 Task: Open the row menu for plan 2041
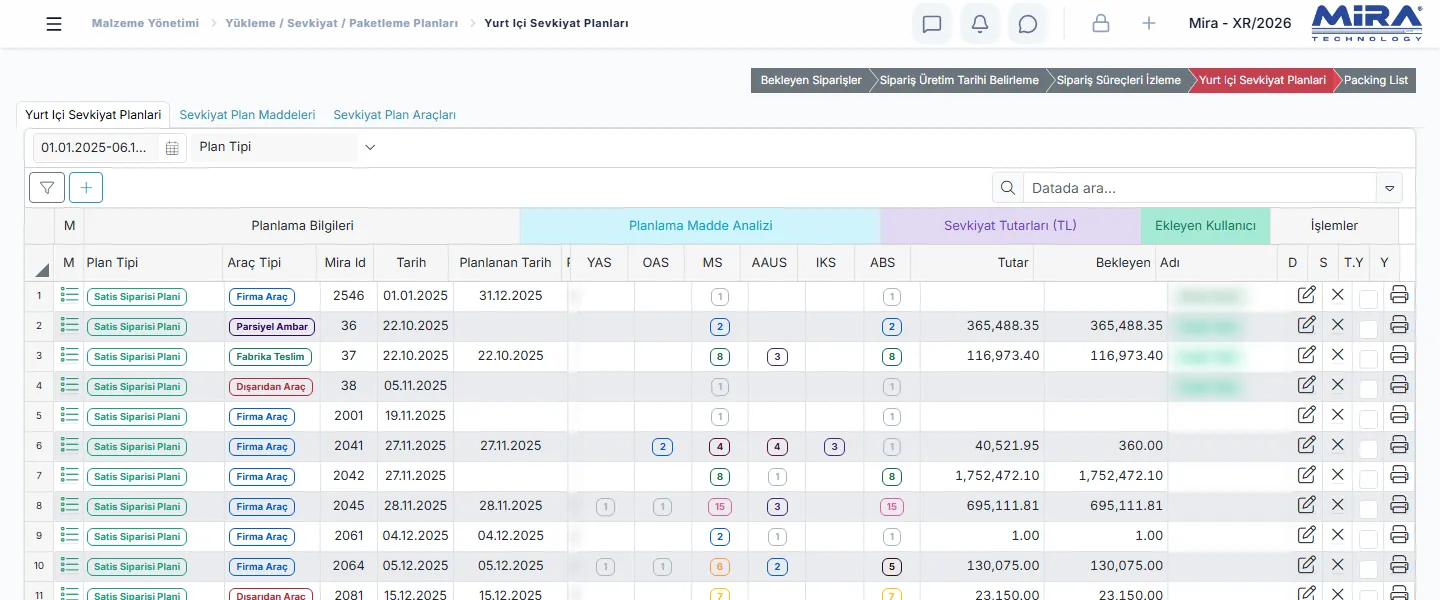69,445
